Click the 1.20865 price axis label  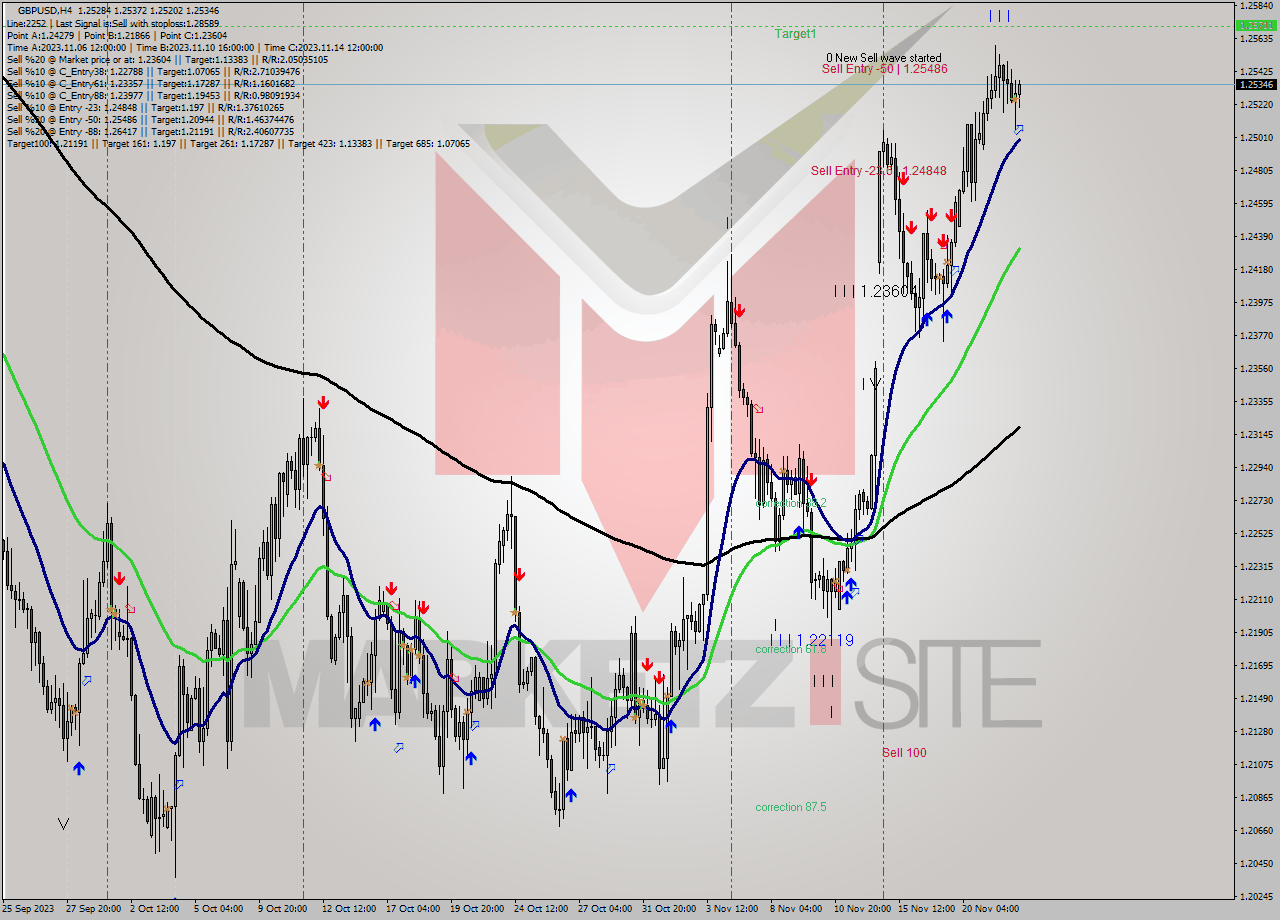pos(1257,797)
